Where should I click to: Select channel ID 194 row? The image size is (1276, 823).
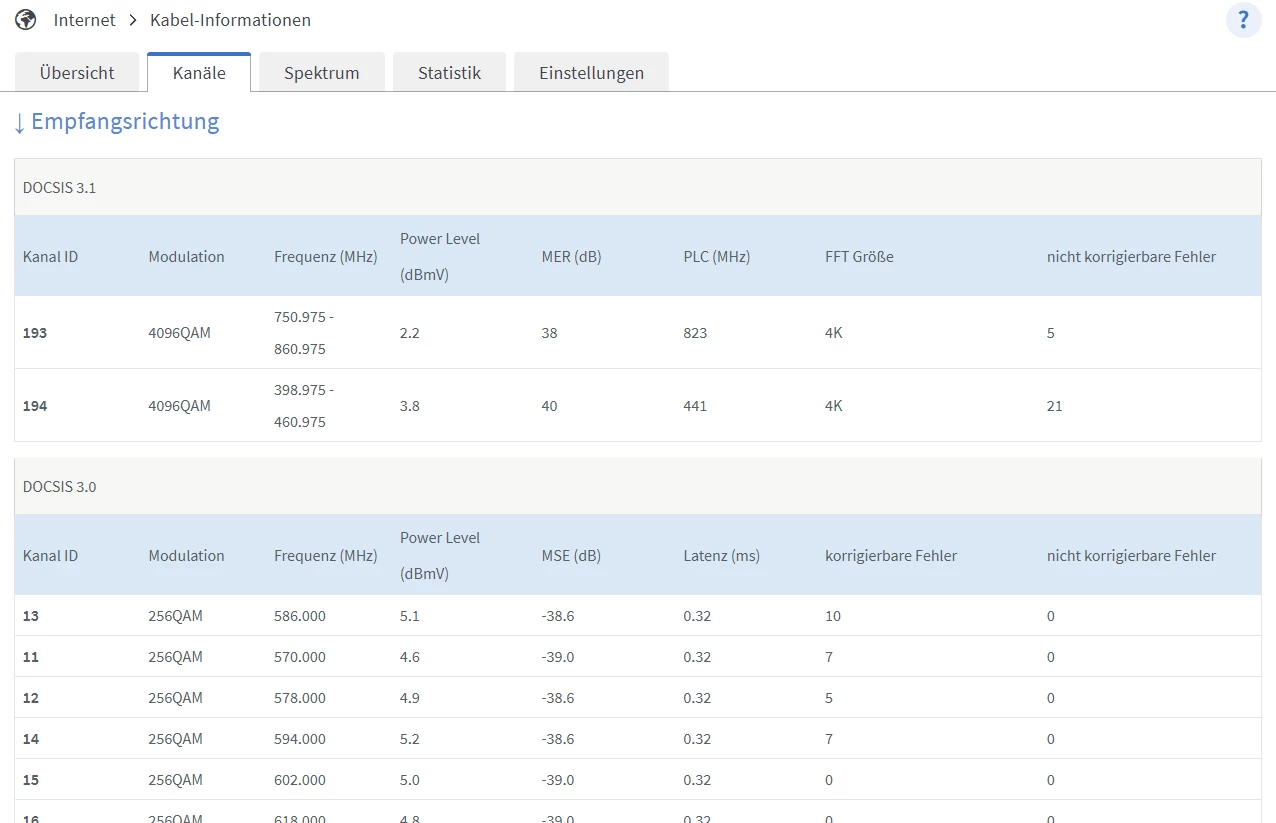coord(35,406)
